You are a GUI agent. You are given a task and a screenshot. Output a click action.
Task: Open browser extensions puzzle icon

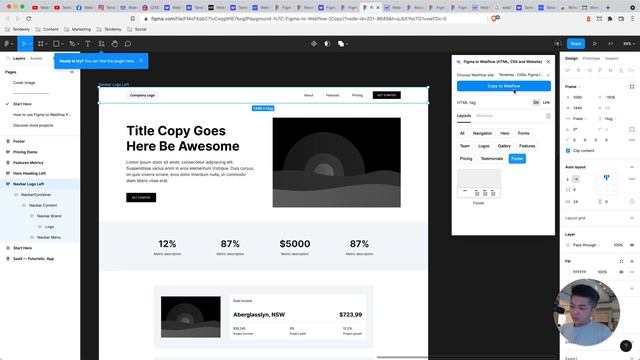point(610,18)
